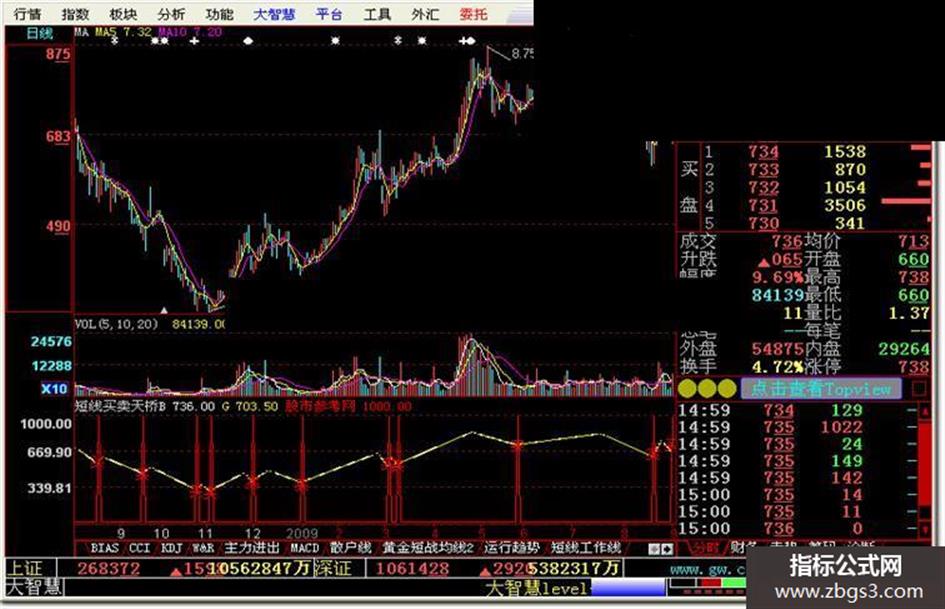Click the plus-shaped info marker above chart

[x=194, y=41]
